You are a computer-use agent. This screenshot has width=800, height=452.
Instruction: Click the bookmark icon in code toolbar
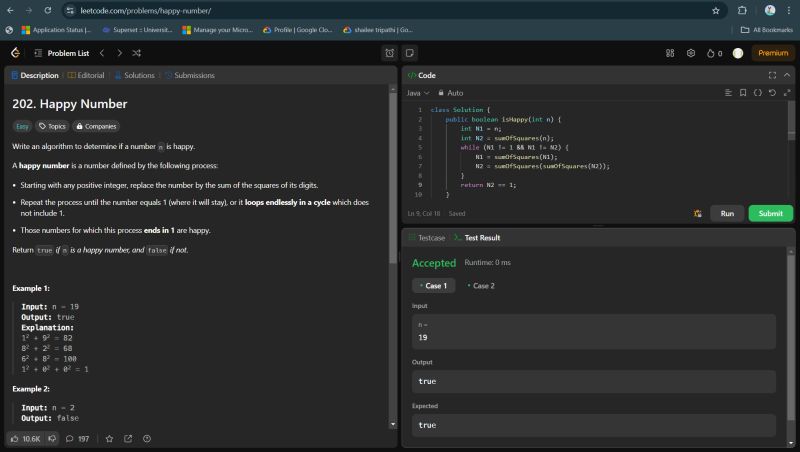(x=743, y=93)
